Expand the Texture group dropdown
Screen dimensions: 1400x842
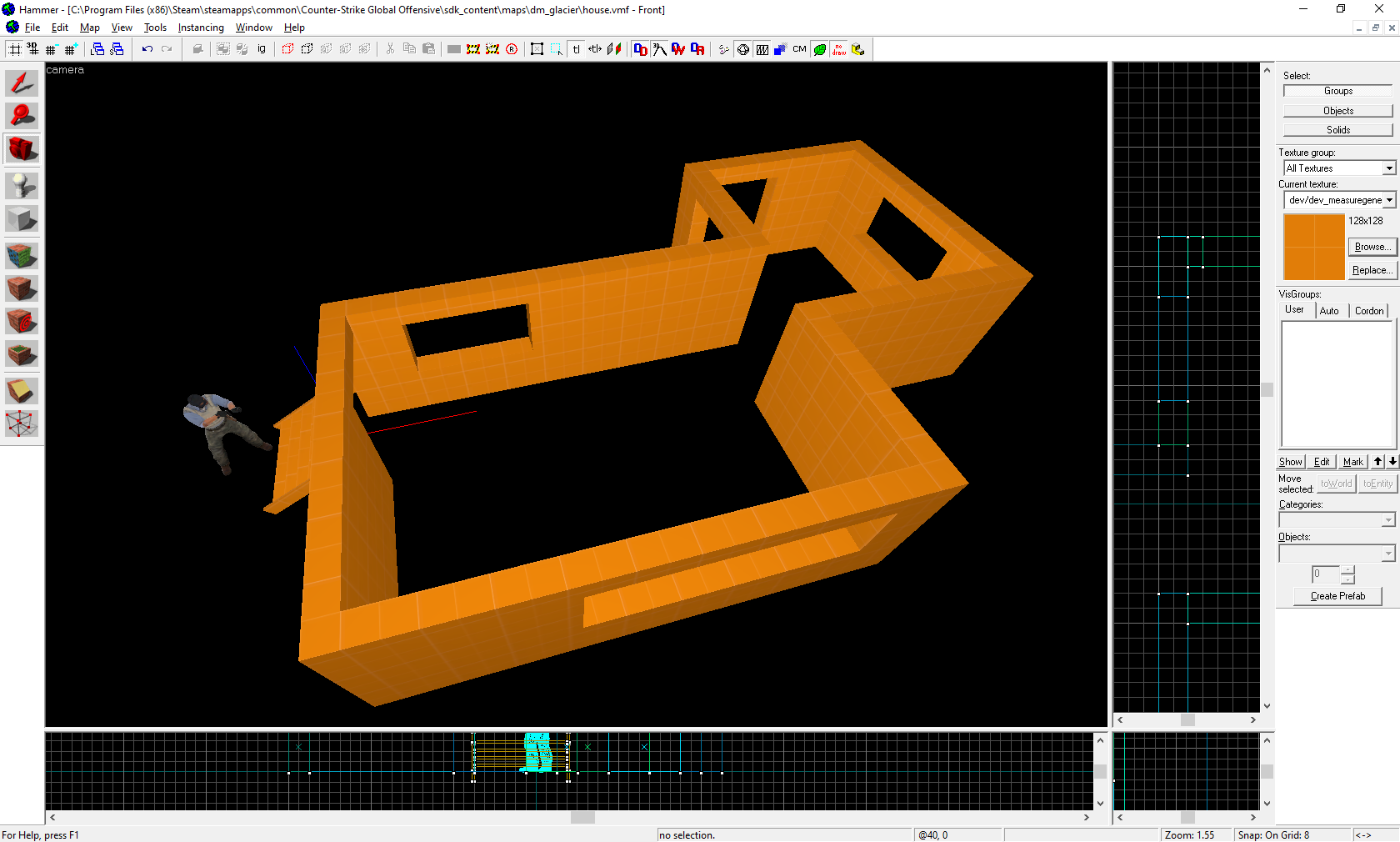tap(1388, 168)
